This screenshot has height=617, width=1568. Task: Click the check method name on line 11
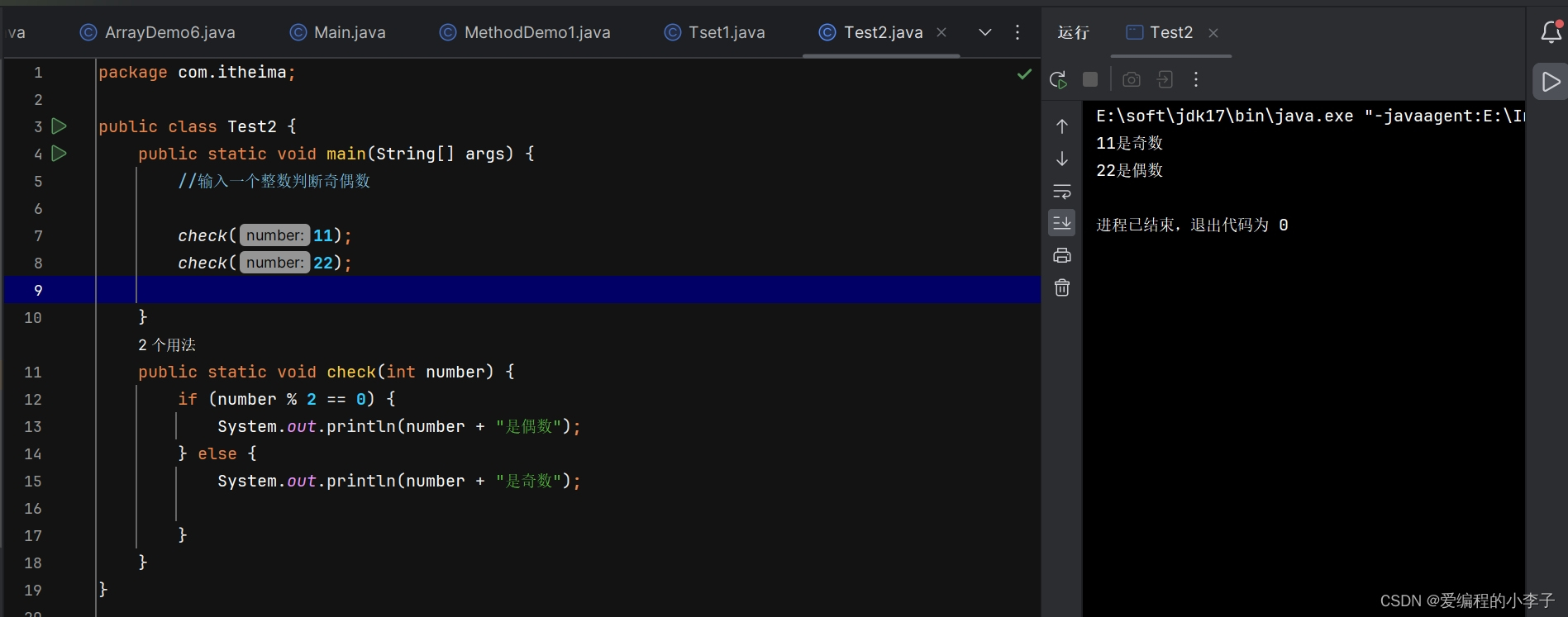(351, 372)
